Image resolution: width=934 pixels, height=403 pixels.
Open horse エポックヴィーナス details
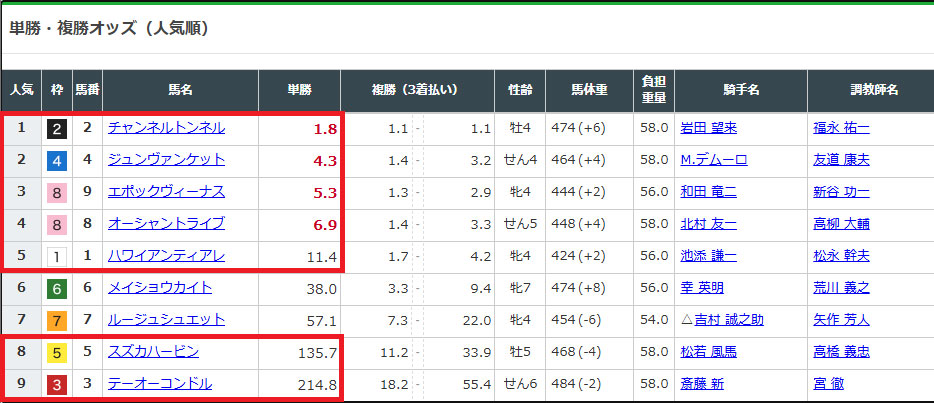coord(166,192)
